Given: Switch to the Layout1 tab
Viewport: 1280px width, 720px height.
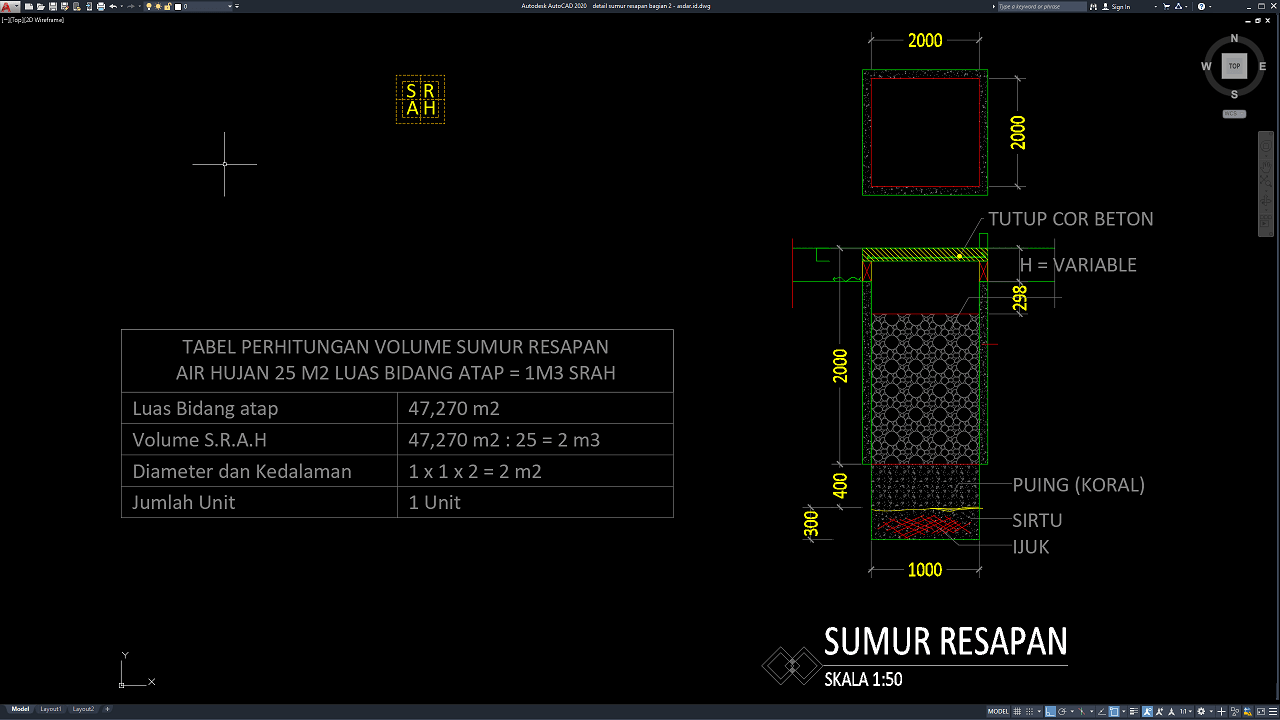Looking at the screenshot, I should point(51,709).
